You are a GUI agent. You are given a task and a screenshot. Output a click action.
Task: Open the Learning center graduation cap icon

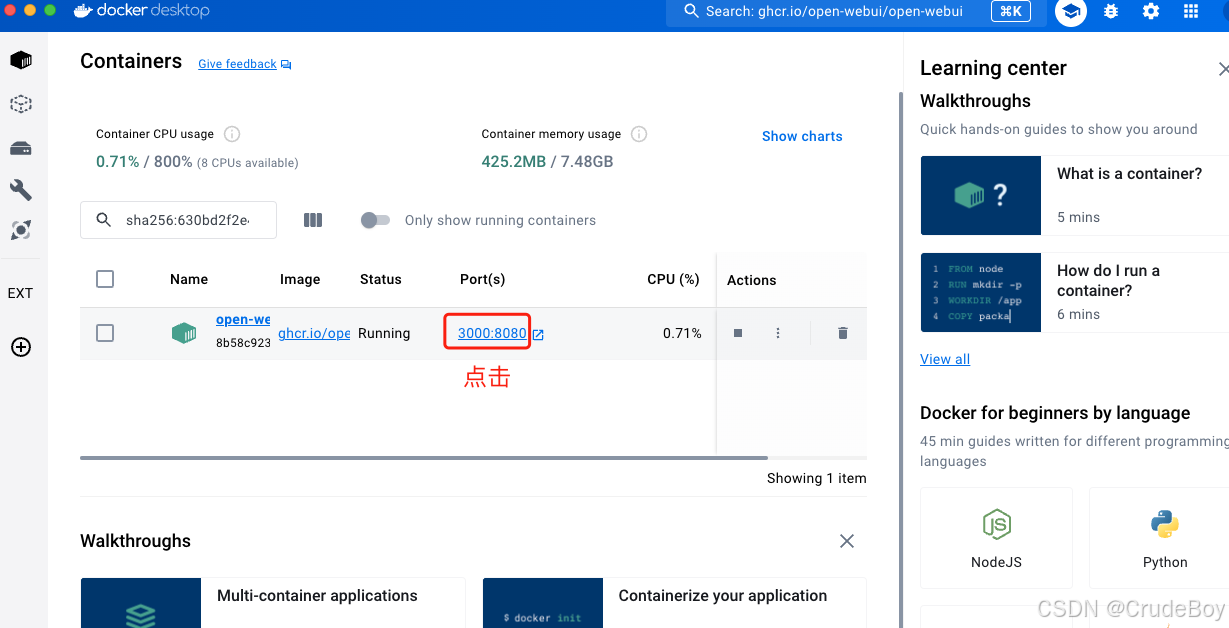(1071, 11)
